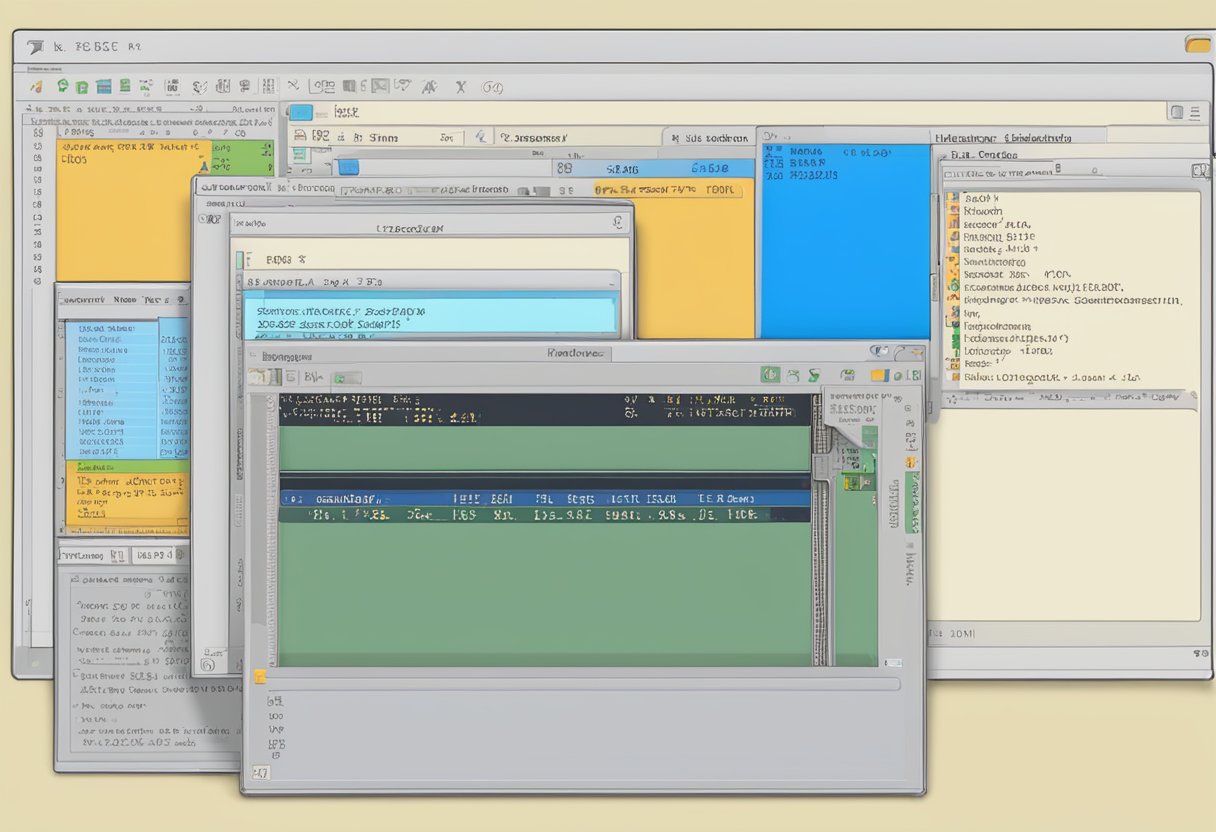Screen dimensions: 1216x832
Task: Expand the blue field below the Stnom row
Action: click(x=348, y=167)
